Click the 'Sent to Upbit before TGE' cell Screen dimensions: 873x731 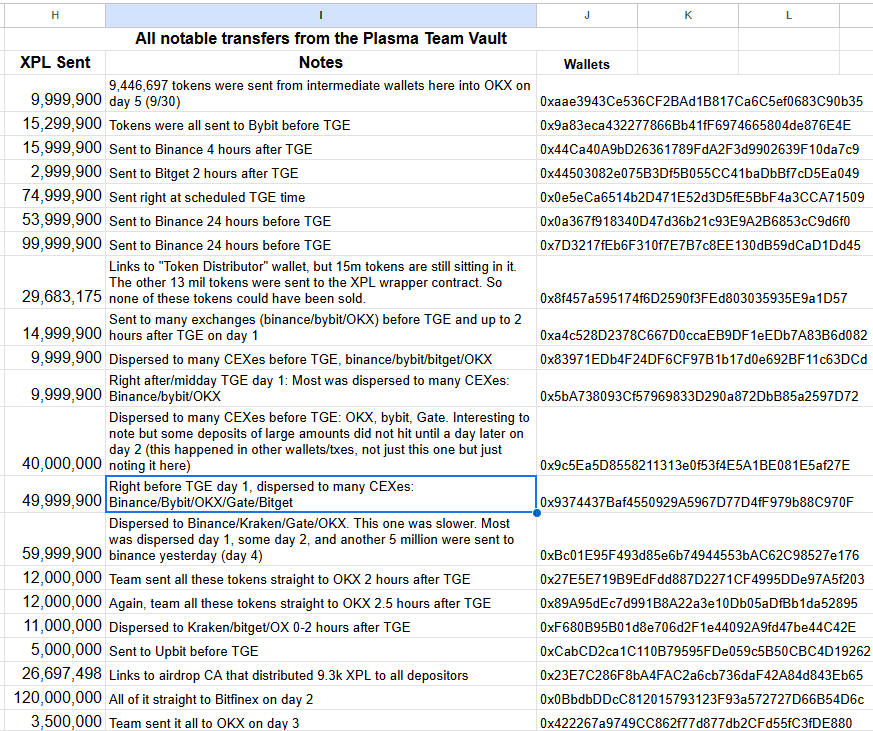tap(321, 650)
